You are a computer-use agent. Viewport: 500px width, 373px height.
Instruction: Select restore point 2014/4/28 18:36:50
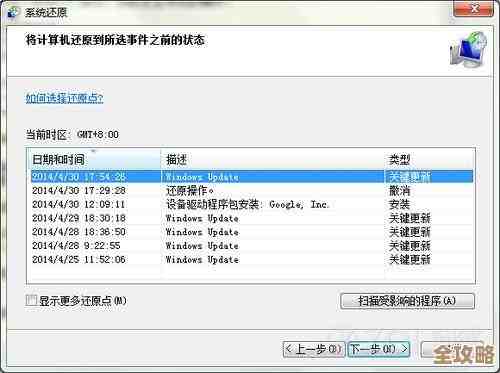tap(252, 232)
